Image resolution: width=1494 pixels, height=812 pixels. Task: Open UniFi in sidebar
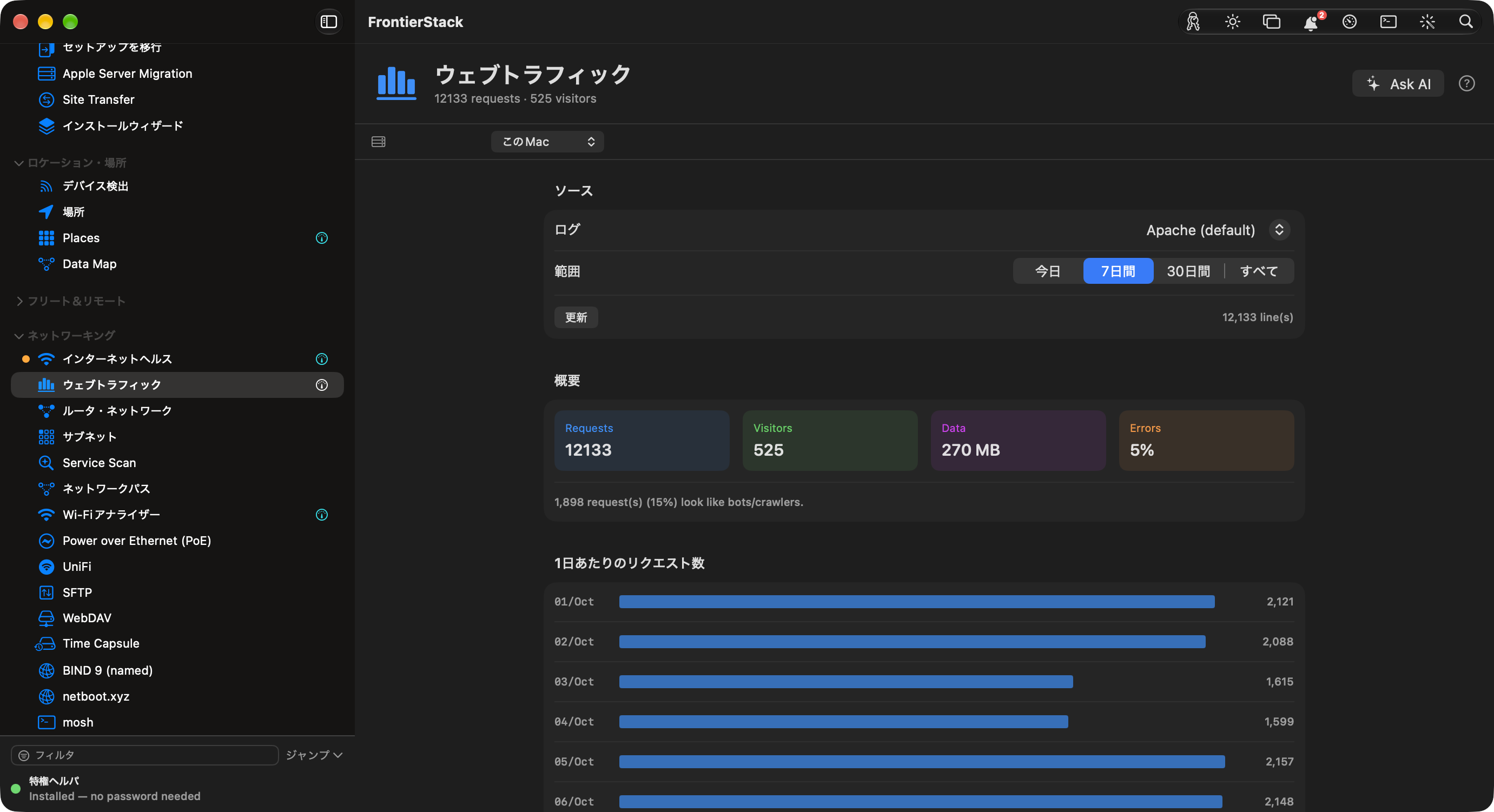point(177,567)
